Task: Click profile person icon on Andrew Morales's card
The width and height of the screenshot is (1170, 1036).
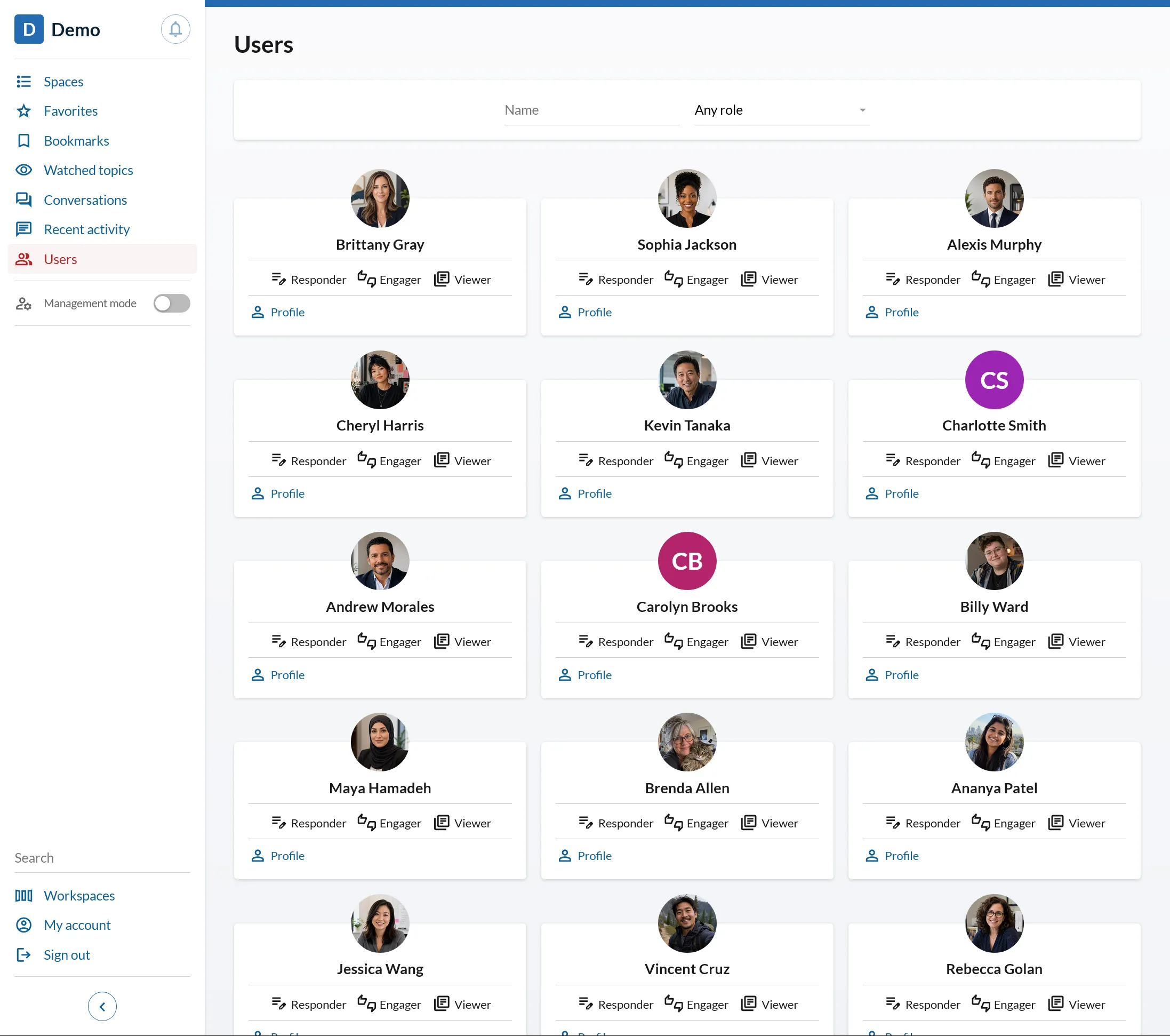Action: click(258, 675)
